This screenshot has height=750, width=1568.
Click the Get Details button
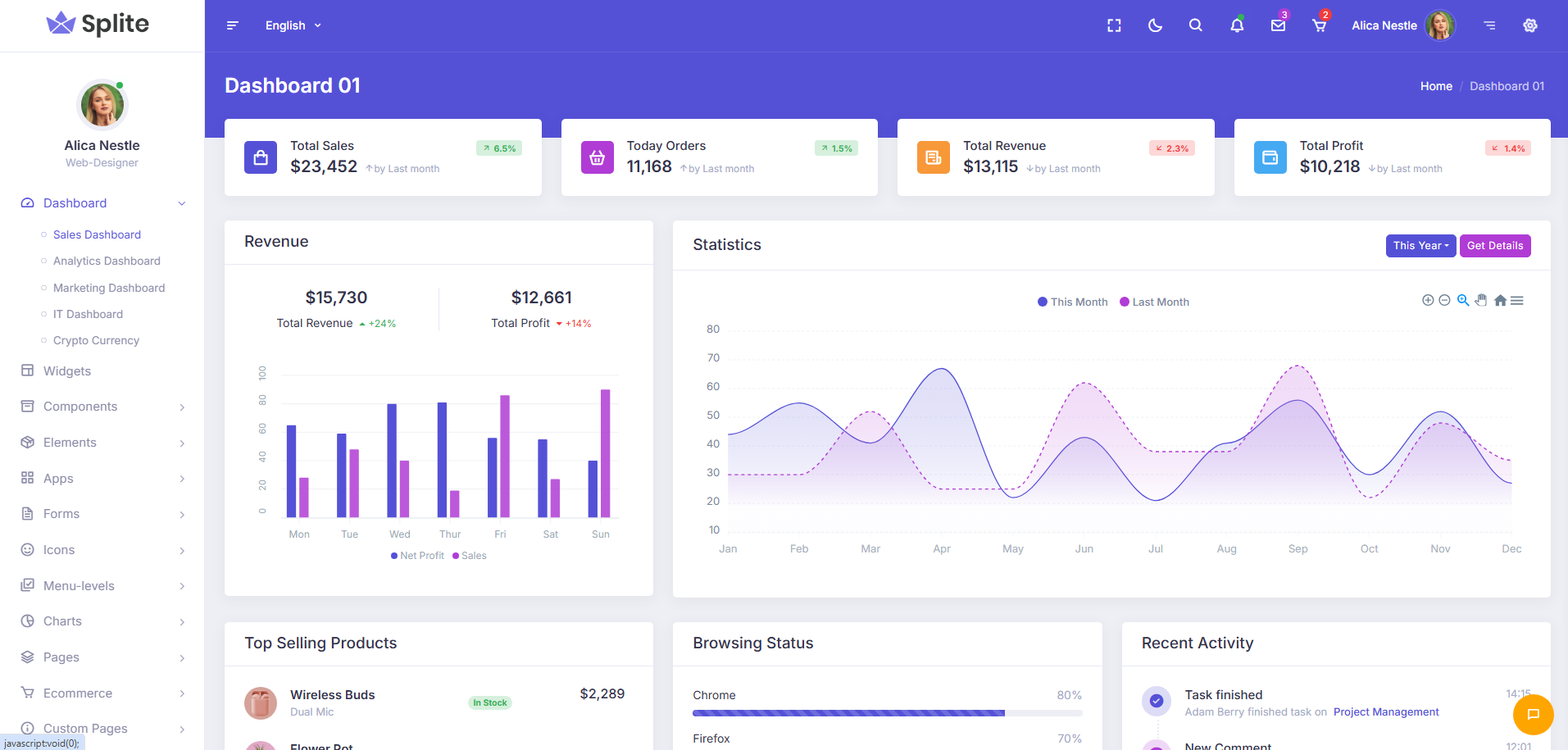1494,245
